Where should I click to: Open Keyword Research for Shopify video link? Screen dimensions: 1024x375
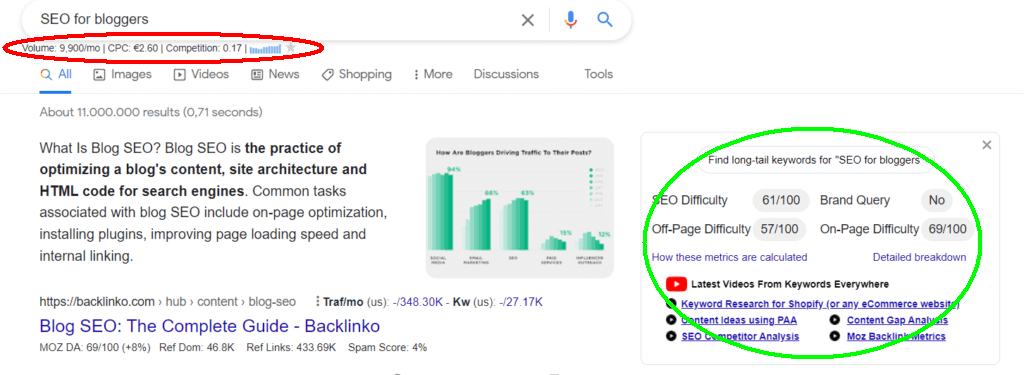pos(820,304)
